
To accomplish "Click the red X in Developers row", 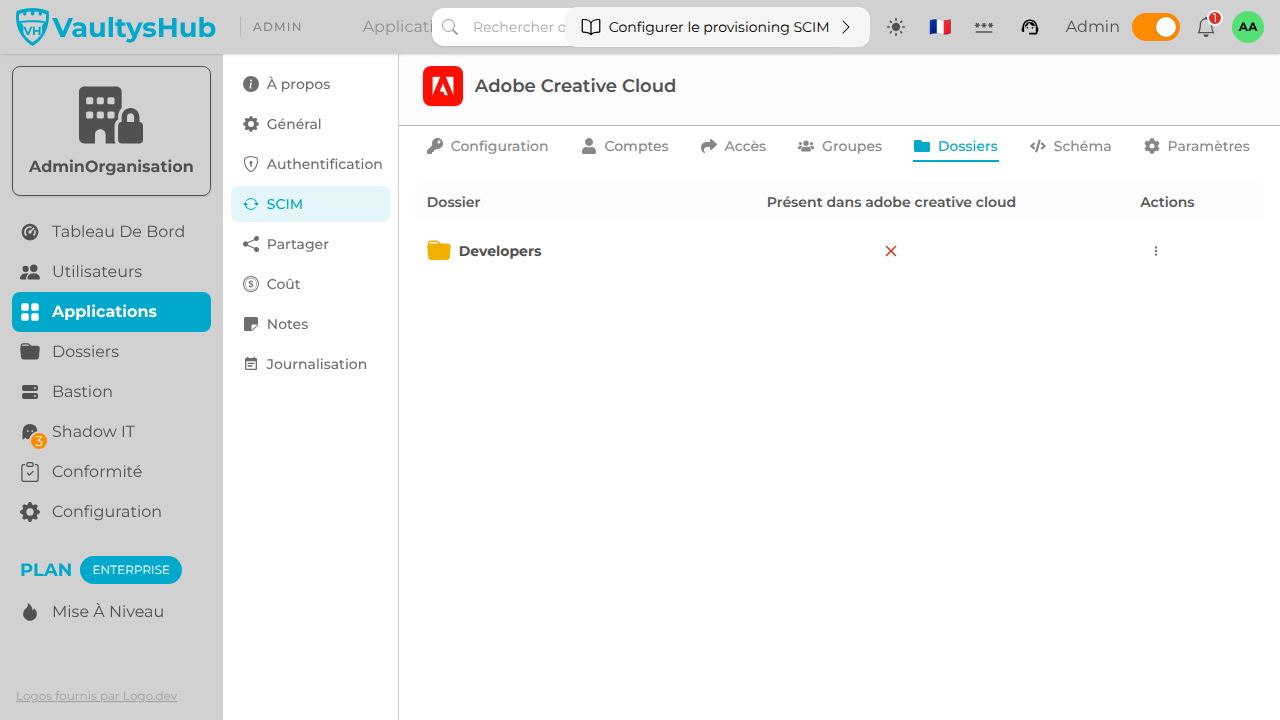I will [x=891, y=251].
